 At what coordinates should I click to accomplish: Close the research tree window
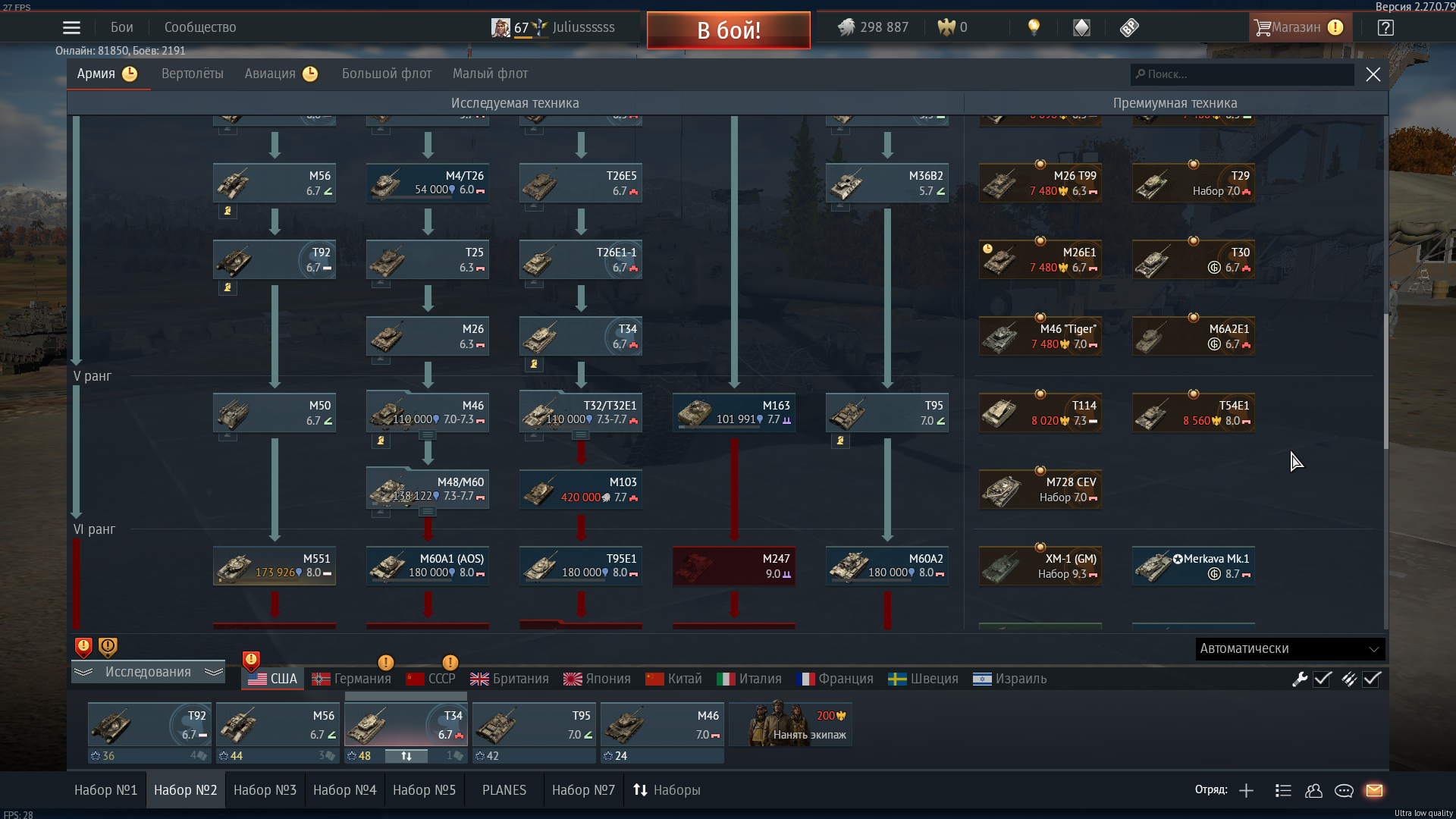click(x=1373, y=74)
